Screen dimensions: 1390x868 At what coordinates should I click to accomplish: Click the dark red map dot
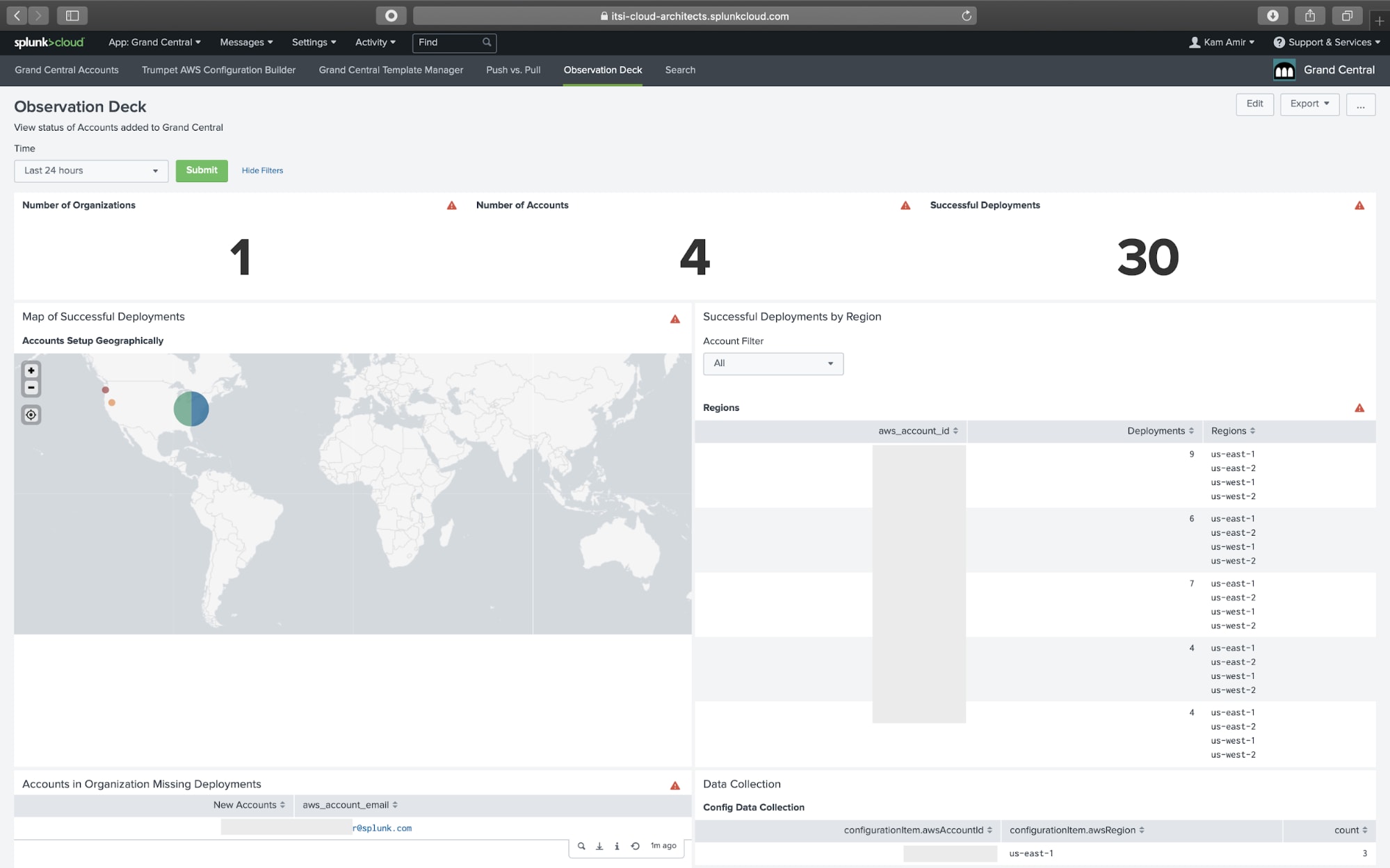coord(106,391)
